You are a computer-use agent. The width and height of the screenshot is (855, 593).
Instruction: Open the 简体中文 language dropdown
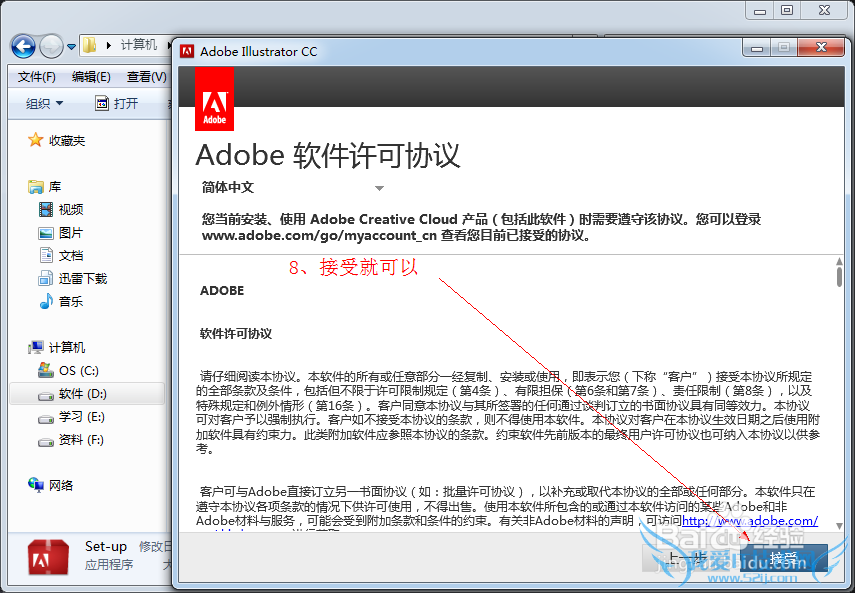(379, 188)
